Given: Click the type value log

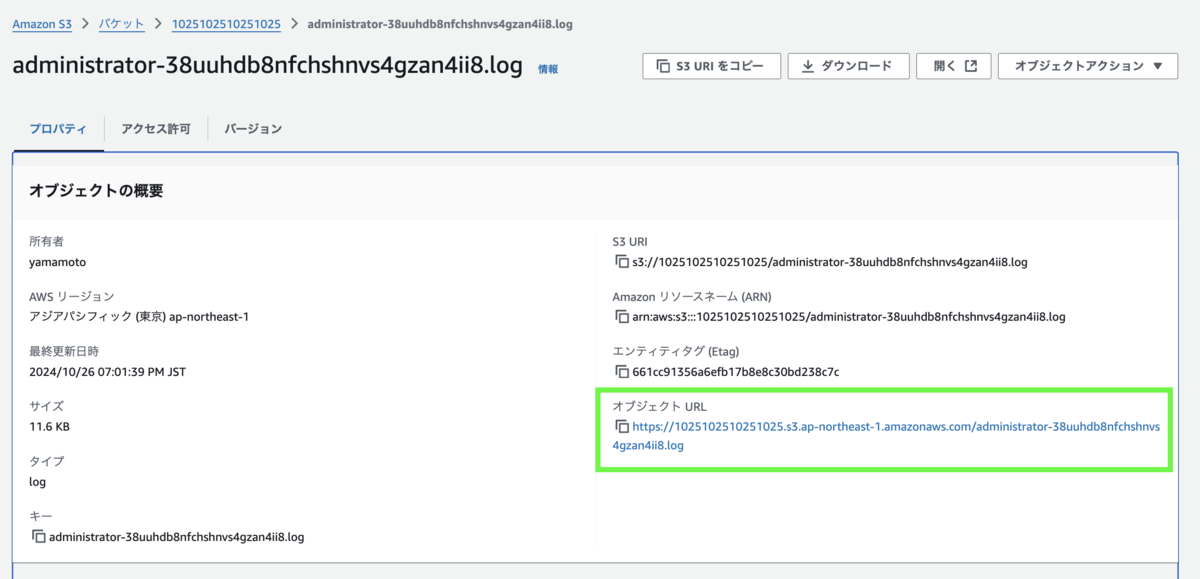Looking at the screenshot, I should [38, 482].
